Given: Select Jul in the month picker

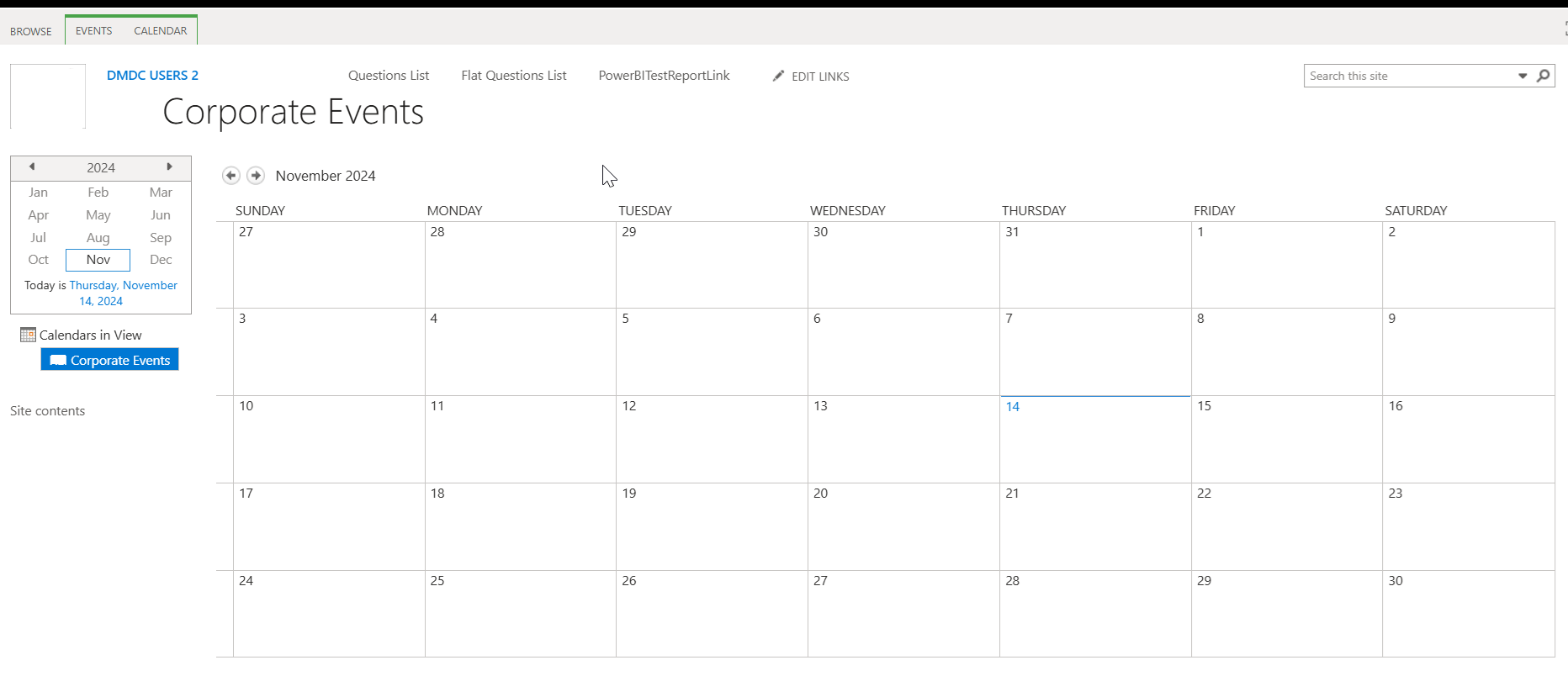Looking at the screenshot, I should (38, 238).
